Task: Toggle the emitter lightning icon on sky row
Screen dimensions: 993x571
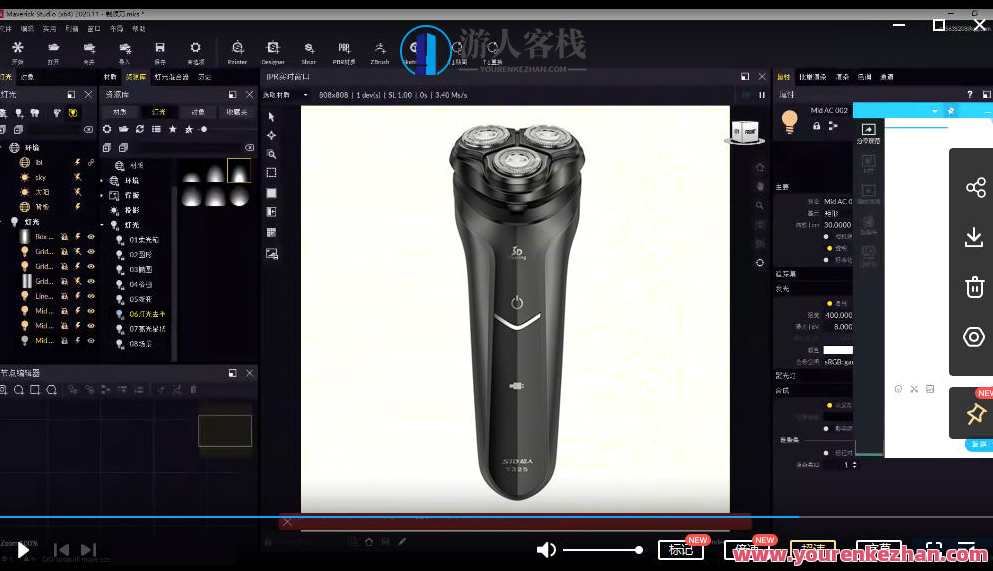Action: tap(78, 178)
